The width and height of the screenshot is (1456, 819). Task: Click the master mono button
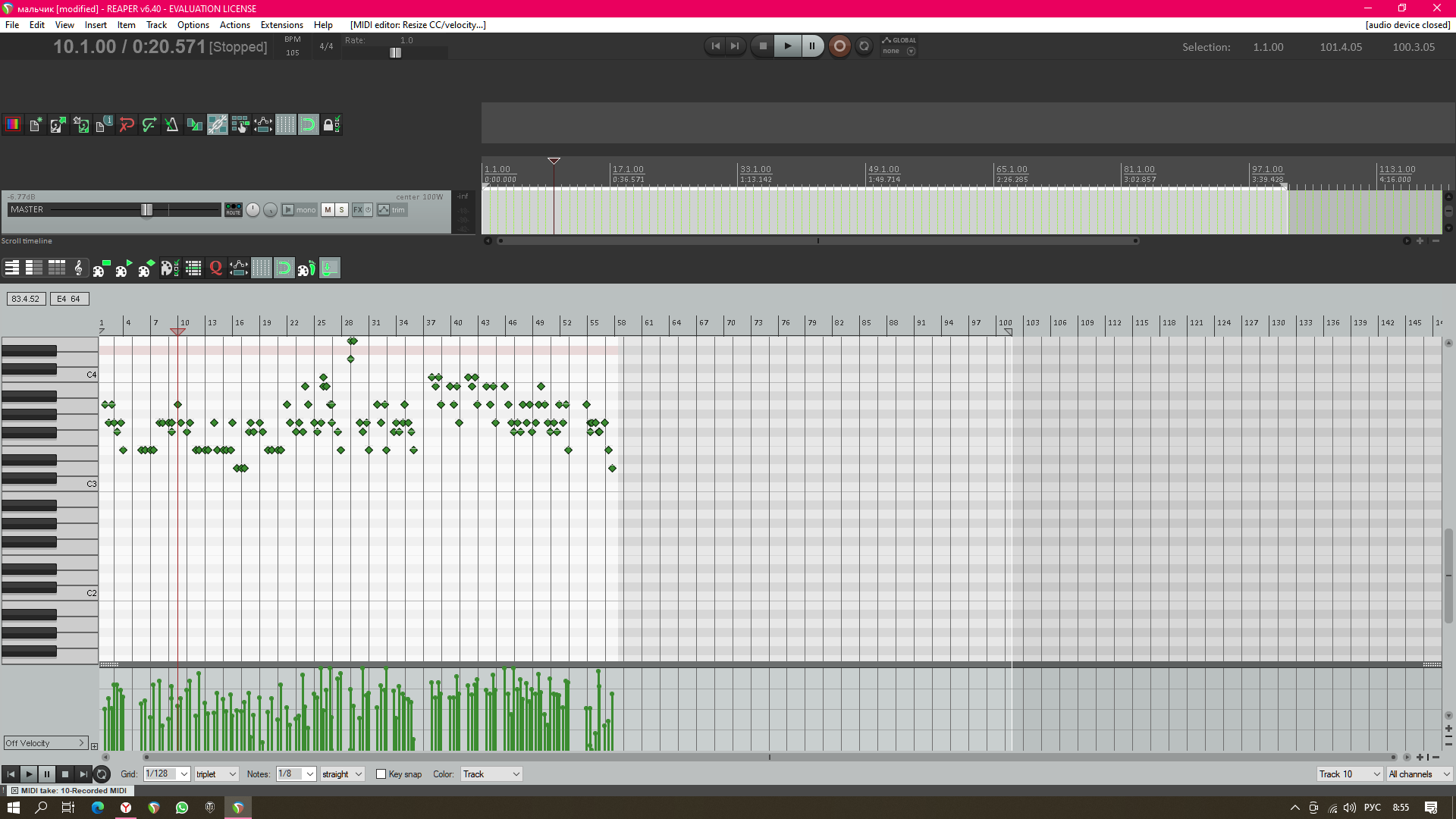tap(299, 210)
